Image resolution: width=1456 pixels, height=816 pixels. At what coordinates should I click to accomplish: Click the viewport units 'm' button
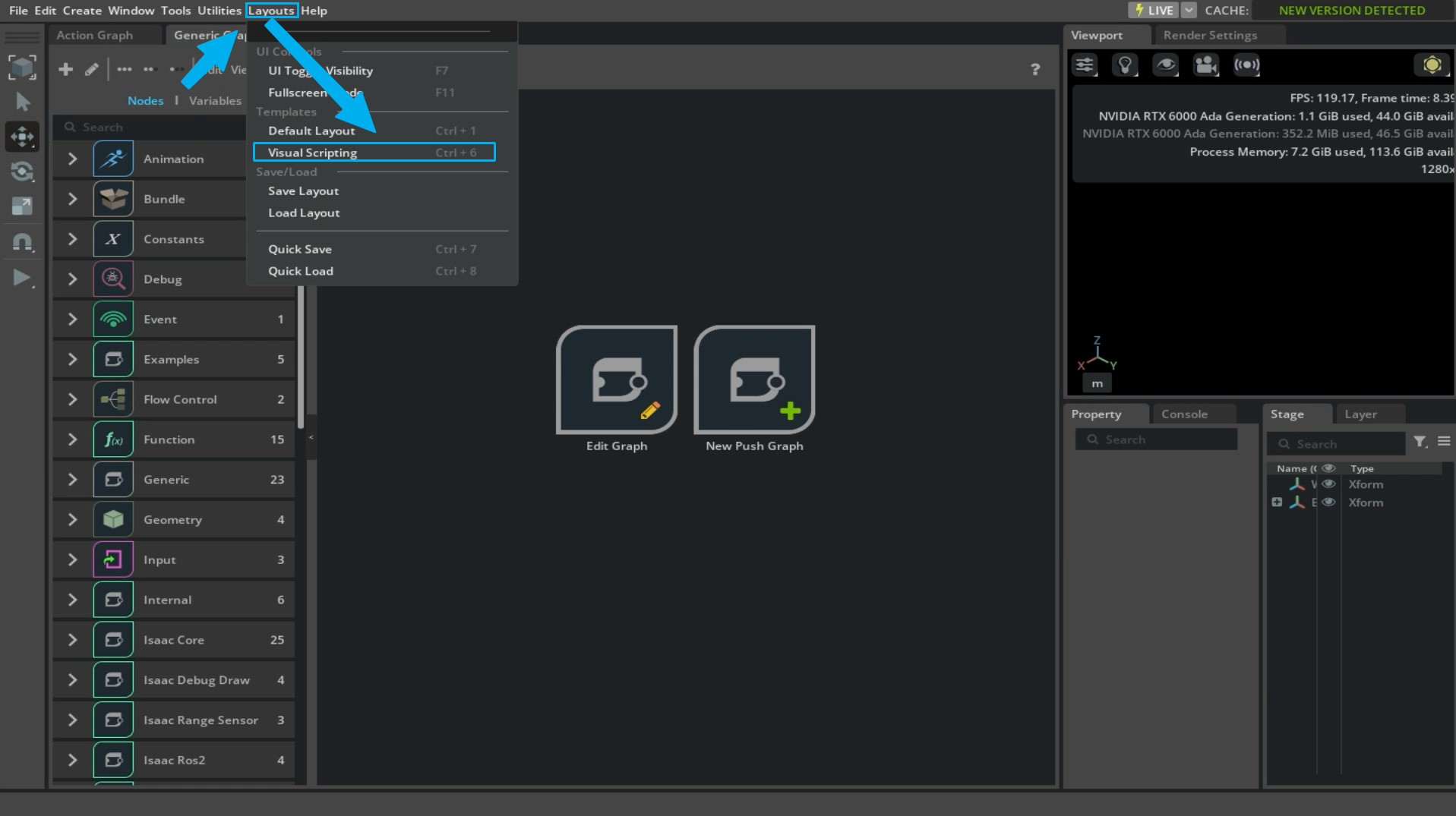(x=1097, y=384)
